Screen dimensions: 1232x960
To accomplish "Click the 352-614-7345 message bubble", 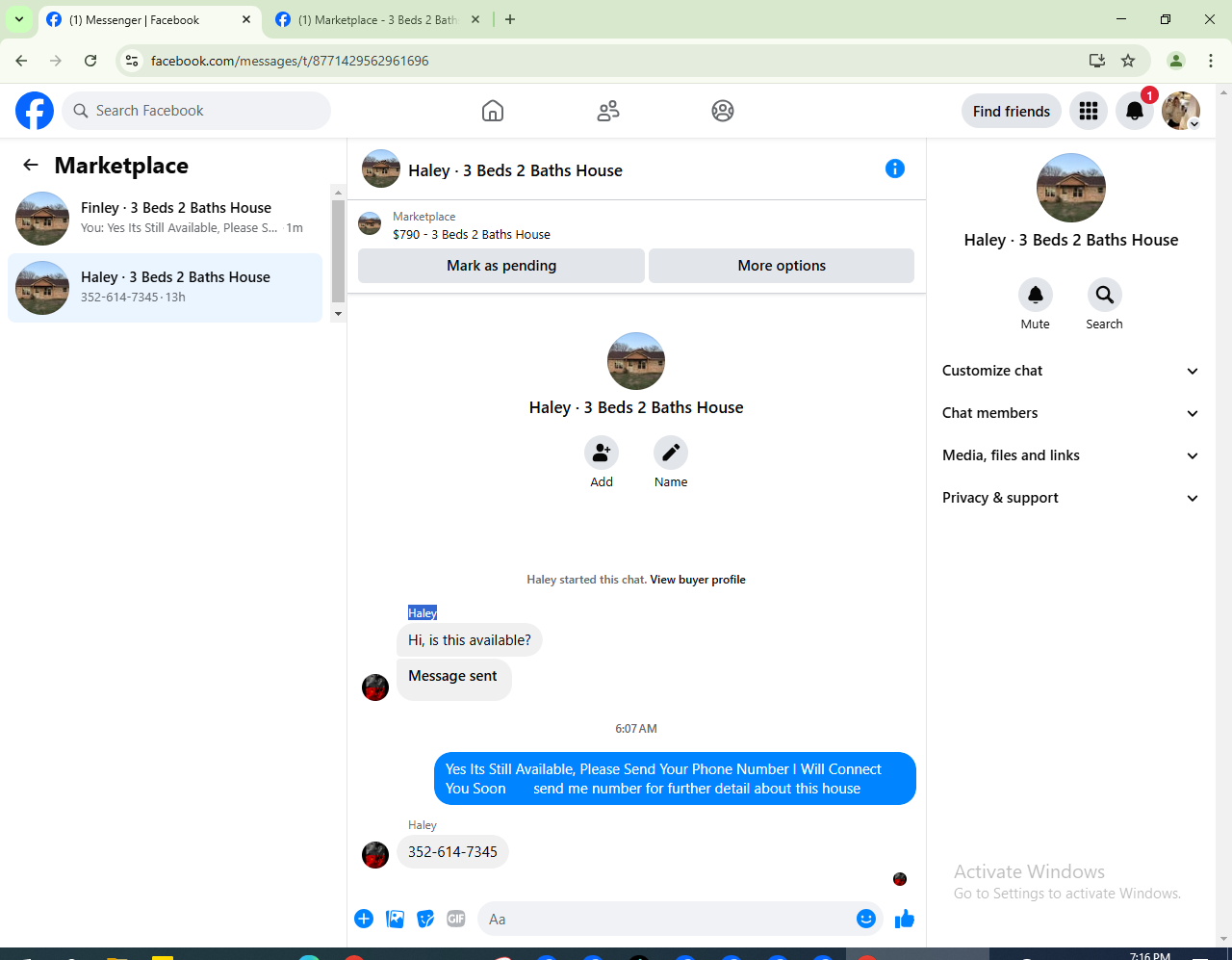I will coord(452,852).
